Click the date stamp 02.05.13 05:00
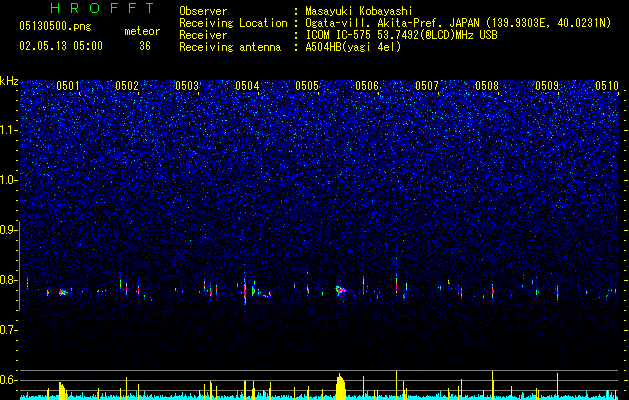The image size is (629, 400). pos(61,45)
